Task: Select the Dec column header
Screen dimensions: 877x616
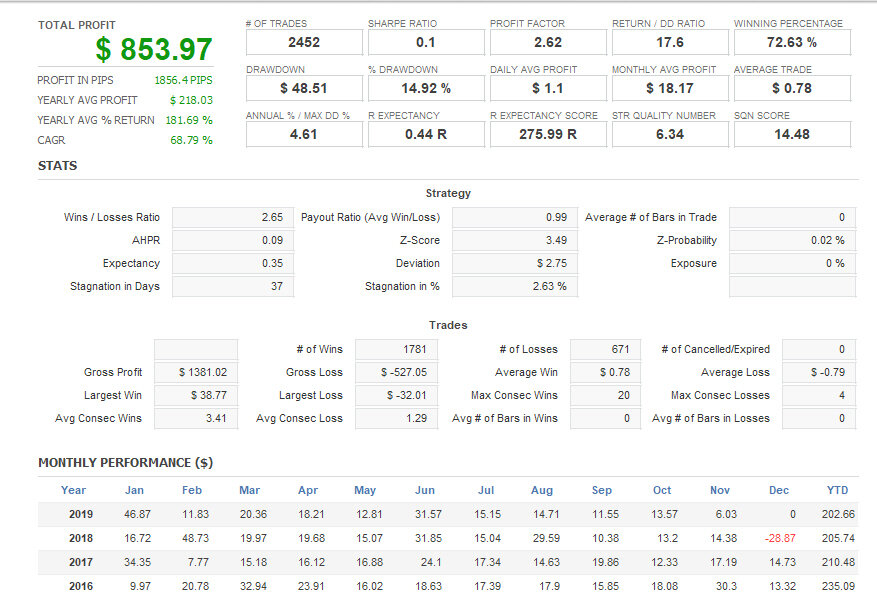Action: click(779, 490)
